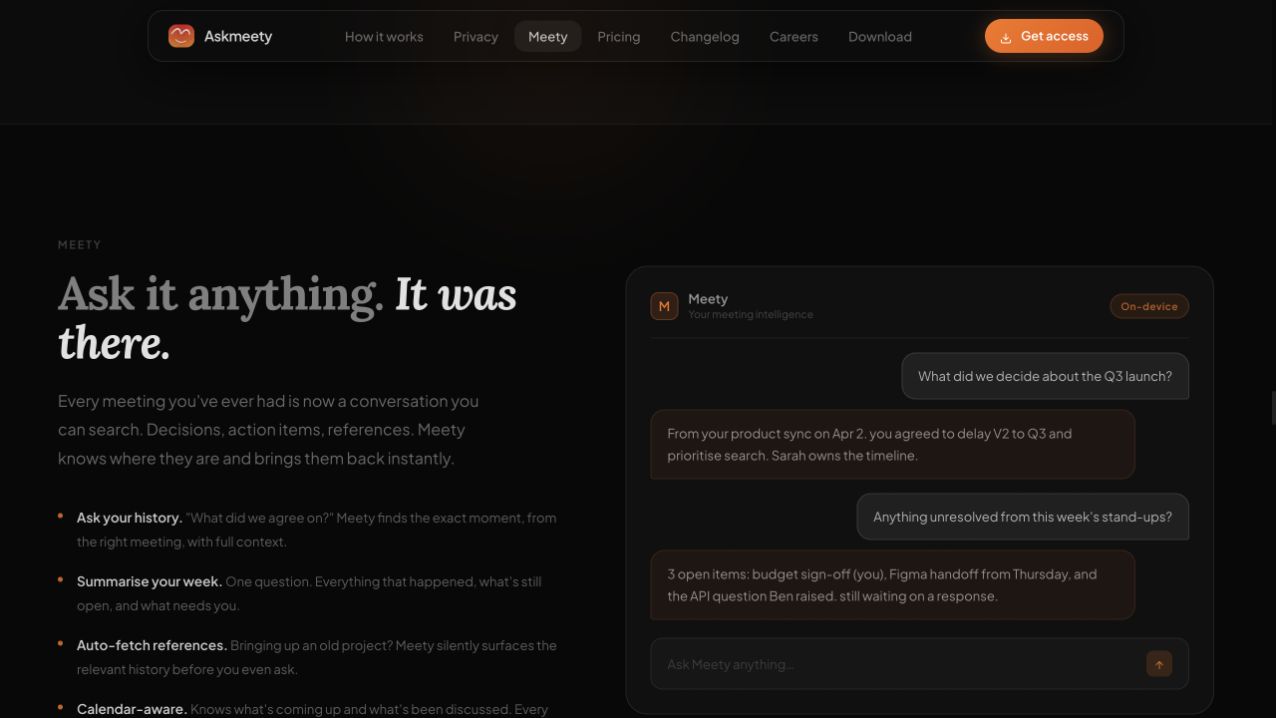Click the Askmeety brand name
1276x718 pixels.
238,36
